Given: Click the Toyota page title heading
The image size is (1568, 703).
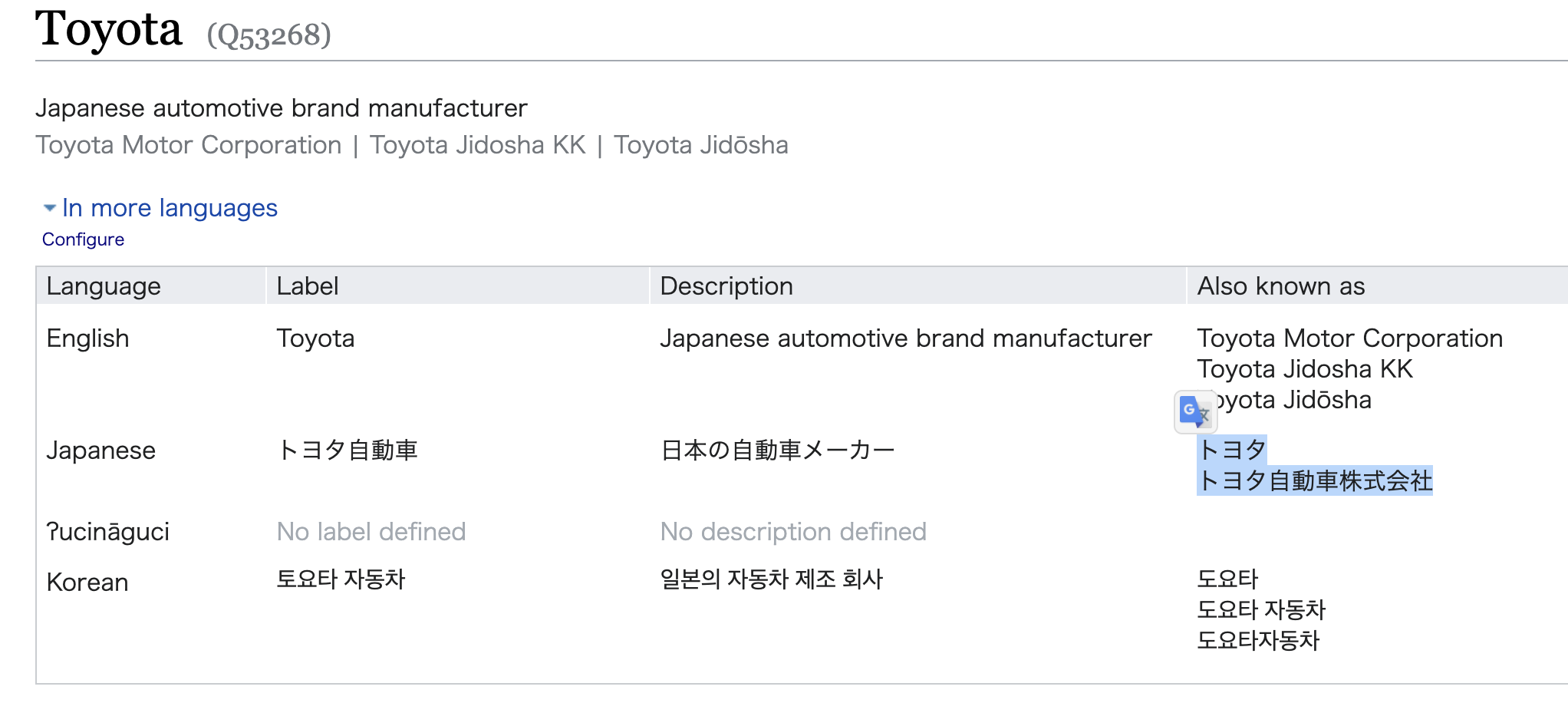Looking at the screenshot, I should [x=109, y=30].
